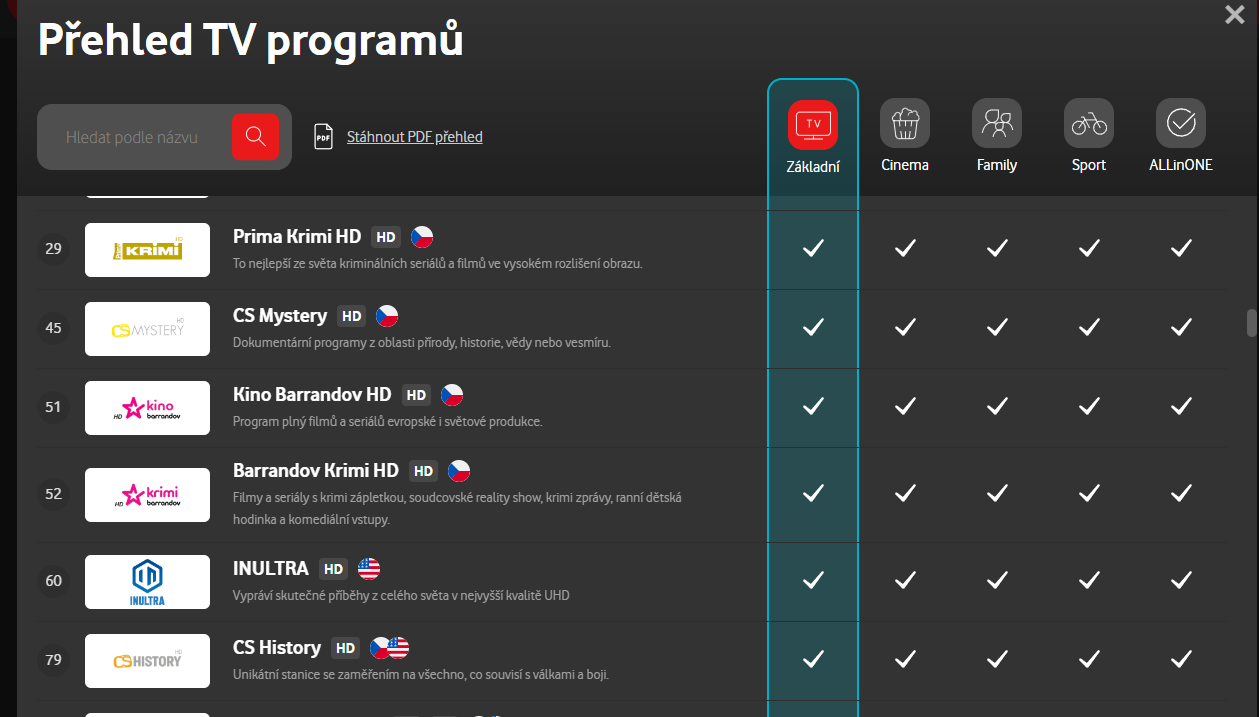Click the CS Mystery description 'Dokumentární programy'
The height and width of the screenshot is (717, 1259).
tap(421, 343)
